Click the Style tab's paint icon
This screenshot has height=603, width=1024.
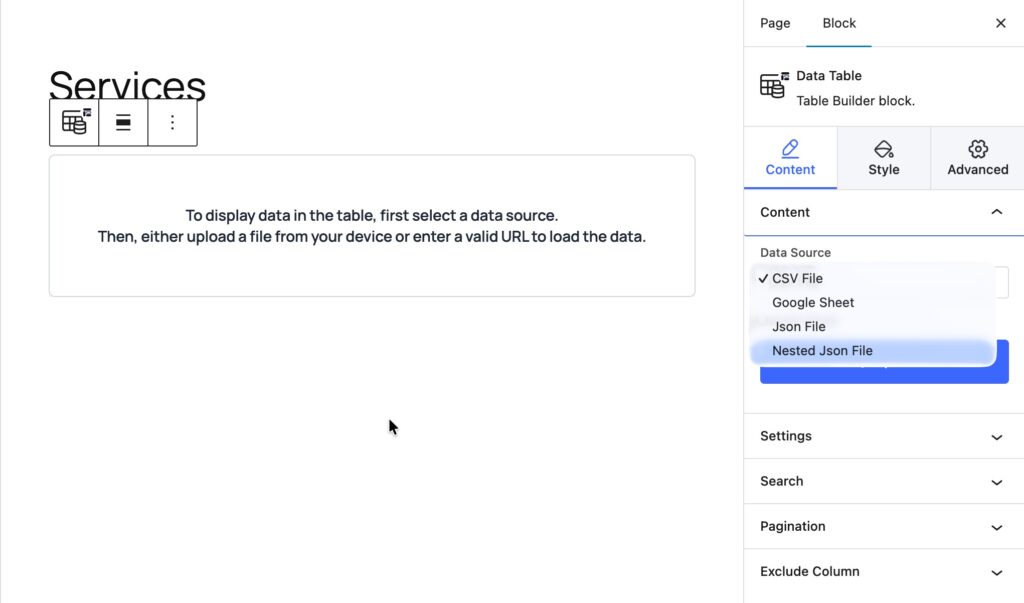point(884,146)
